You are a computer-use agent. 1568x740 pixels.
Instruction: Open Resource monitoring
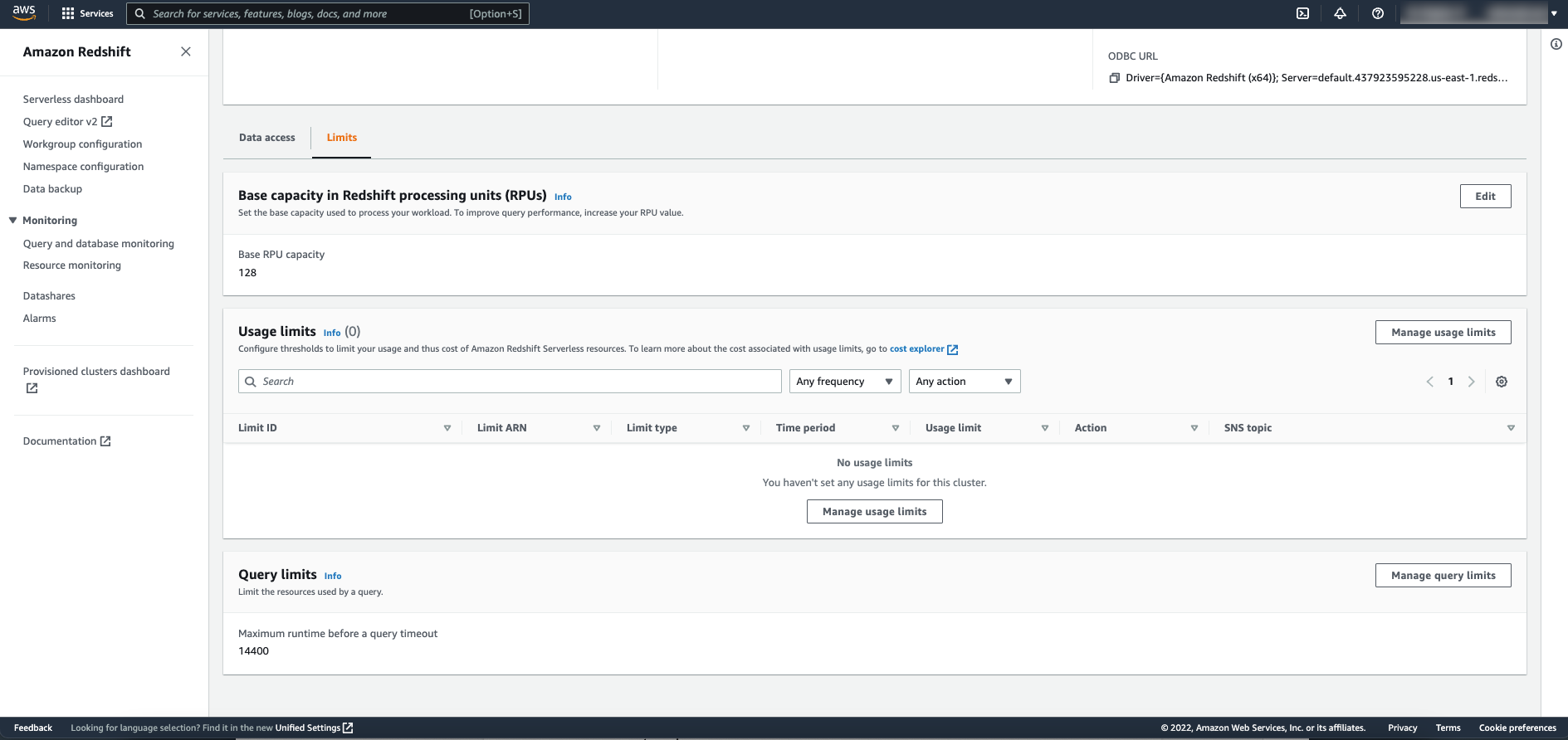click(72, 265)
